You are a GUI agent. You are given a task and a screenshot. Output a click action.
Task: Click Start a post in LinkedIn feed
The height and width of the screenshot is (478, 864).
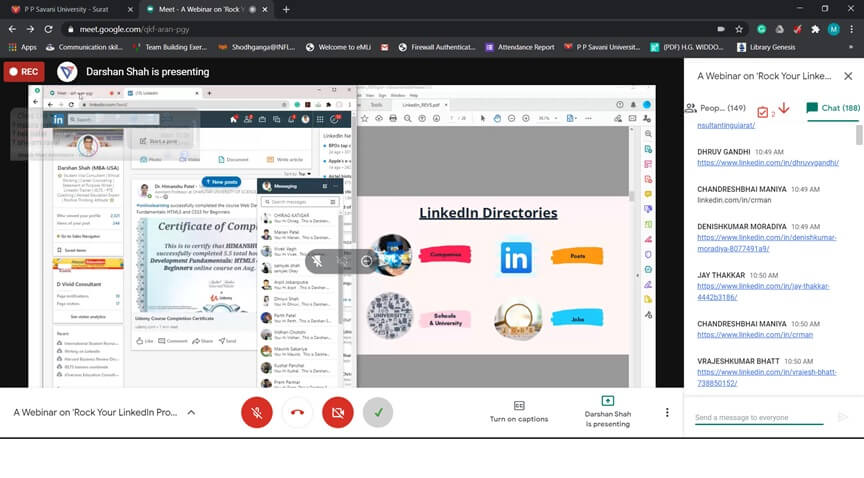tap(159, 141)
